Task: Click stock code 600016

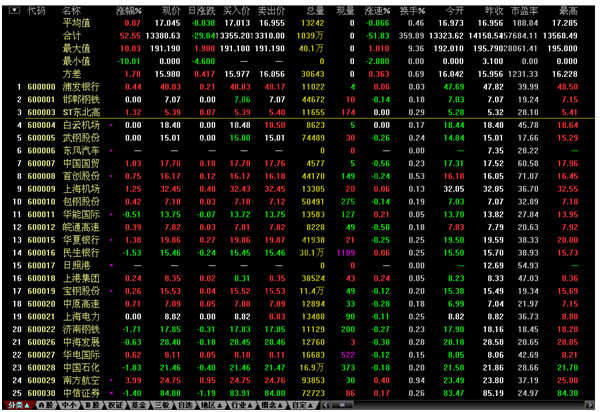Action: (x=41, y=253)
